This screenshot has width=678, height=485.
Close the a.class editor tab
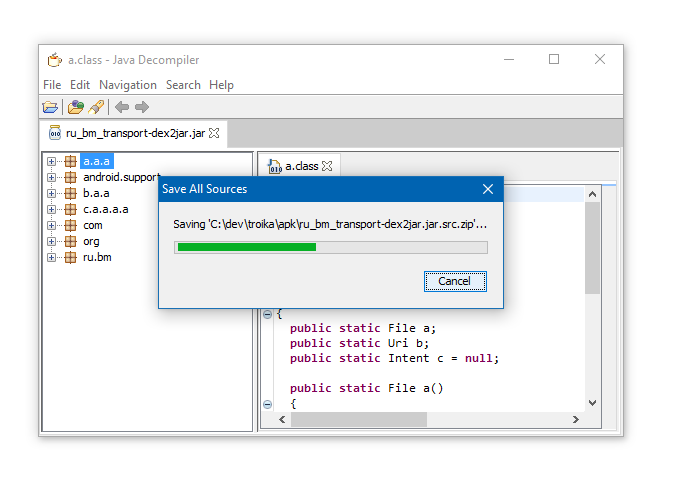click(327, 166)
